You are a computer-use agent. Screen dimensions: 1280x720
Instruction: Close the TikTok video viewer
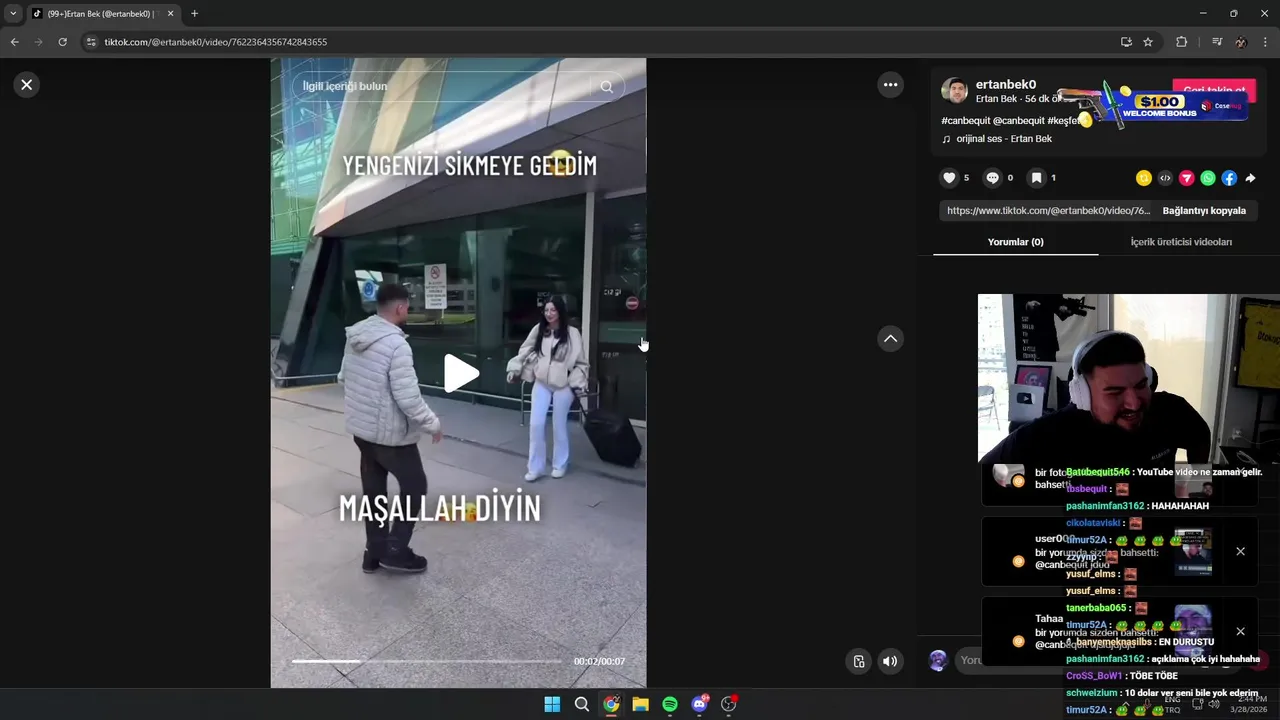[27, 85]
